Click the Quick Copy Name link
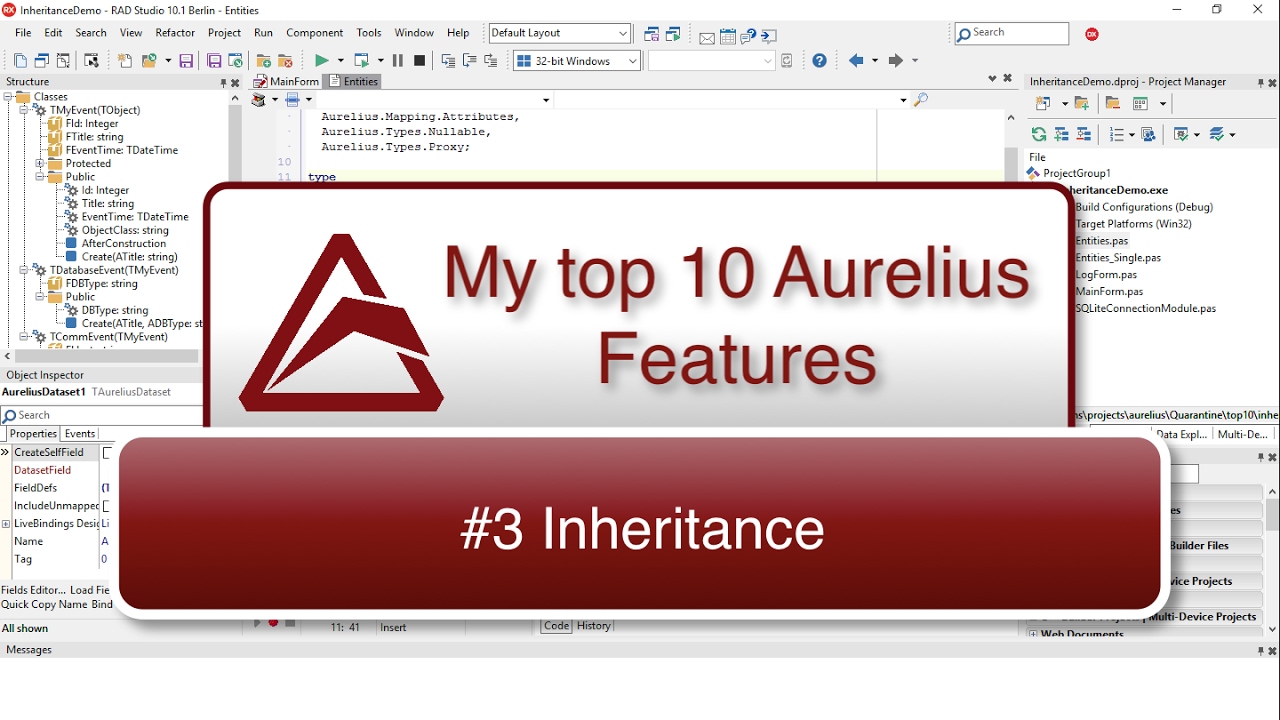 click(x=44, y=604)
